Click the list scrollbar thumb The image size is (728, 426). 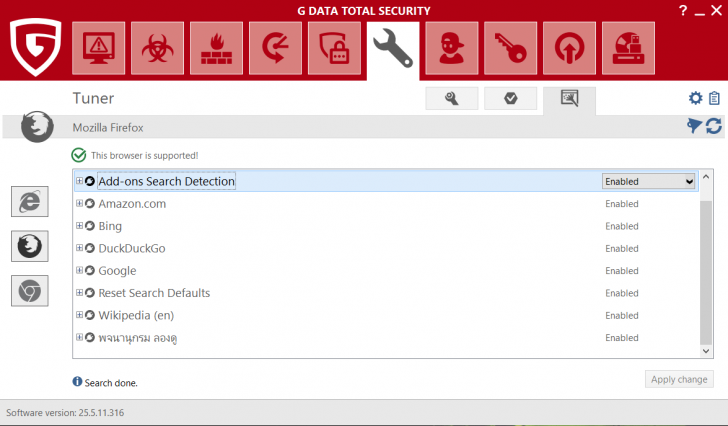click(706, 273)
